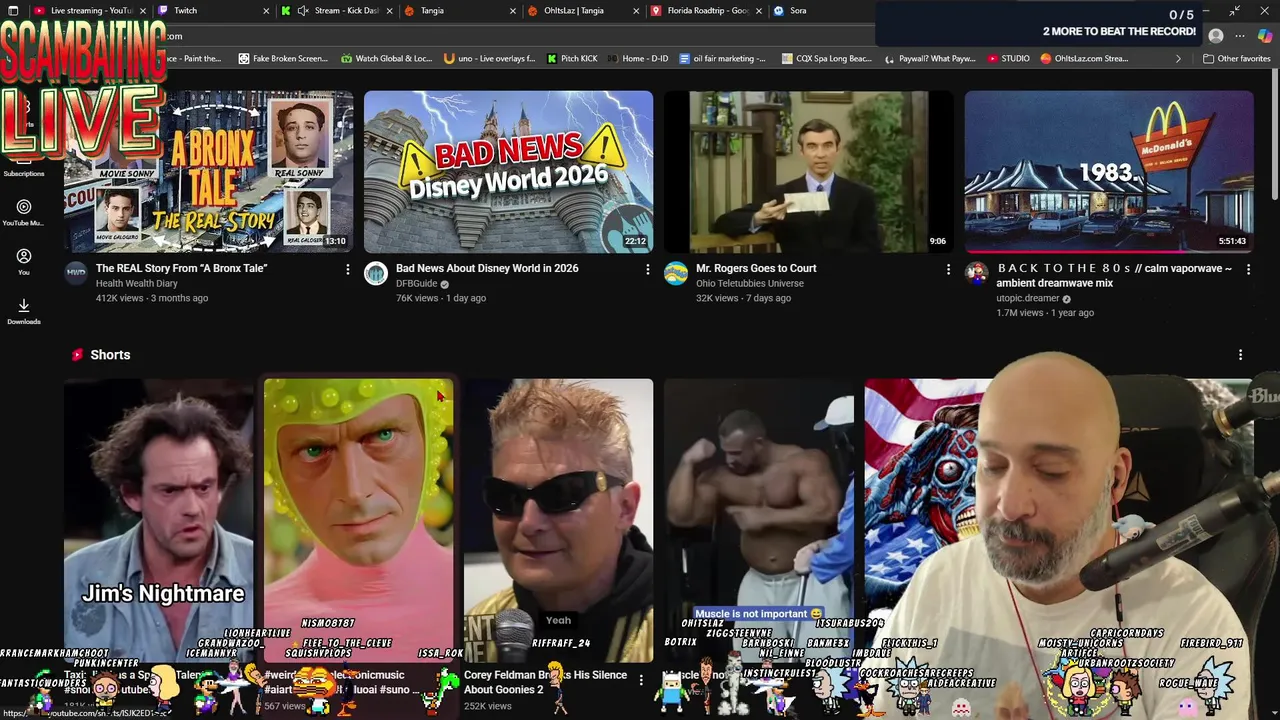The image size is (1280, 720).
Task: Play A Bronx Tale video thumbnail
Action: point(208,172)
